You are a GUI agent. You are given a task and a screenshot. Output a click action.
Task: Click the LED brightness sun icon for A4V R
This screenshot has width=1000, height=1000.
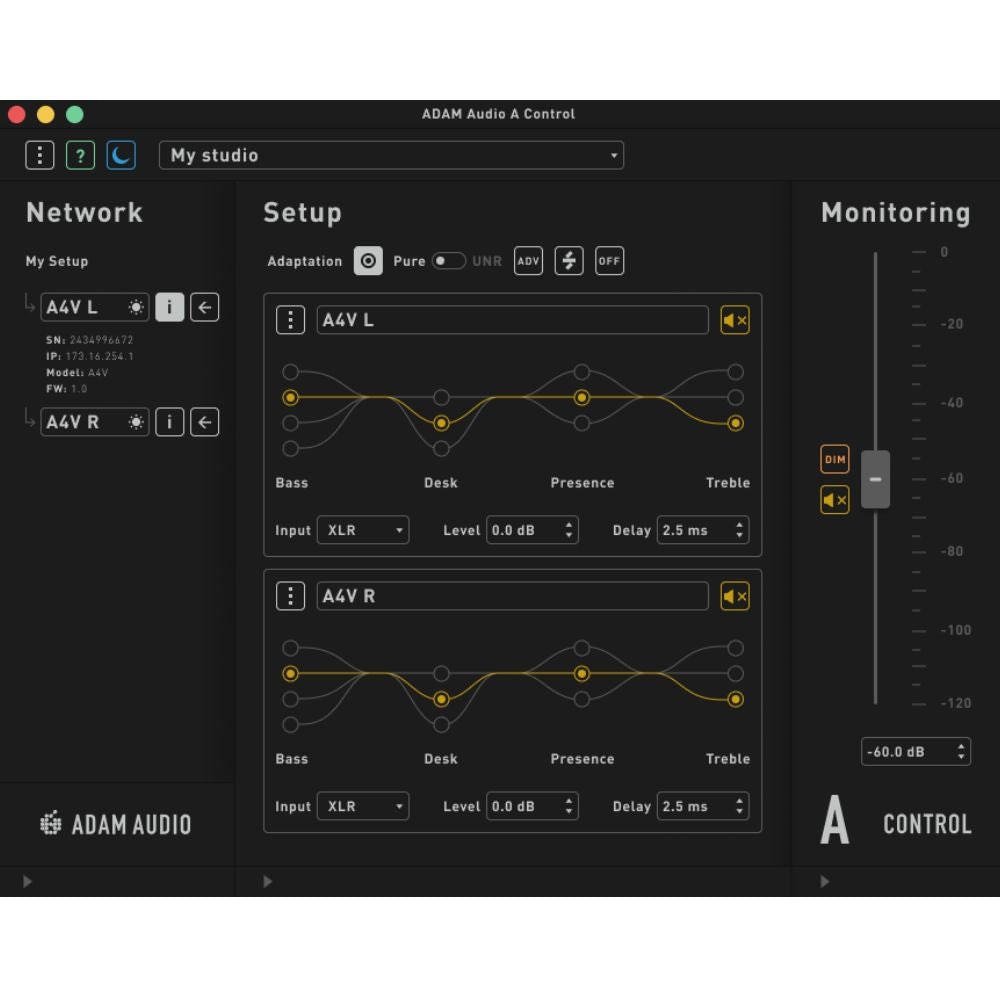(135, 422)
